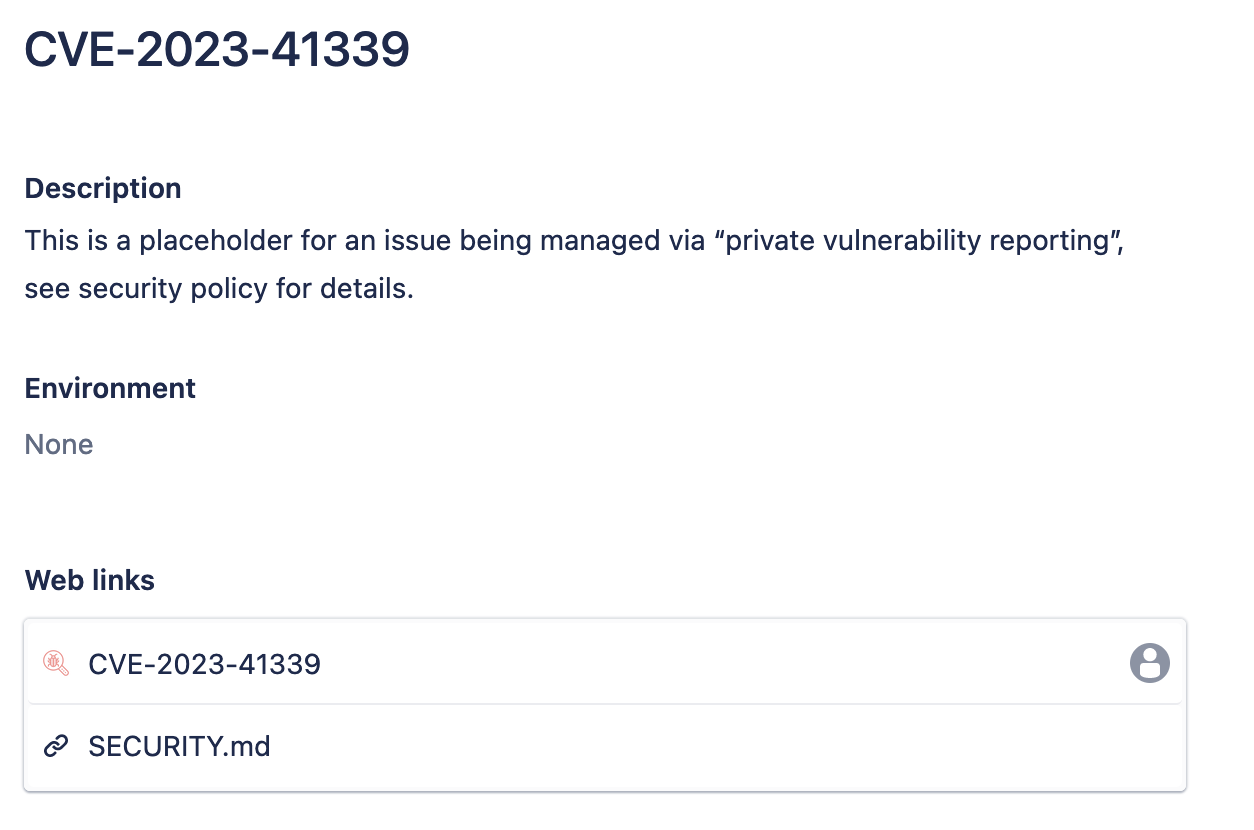Select empty space in SECURITY.md link row
The image size is (1254, 830).
[700, 746]
